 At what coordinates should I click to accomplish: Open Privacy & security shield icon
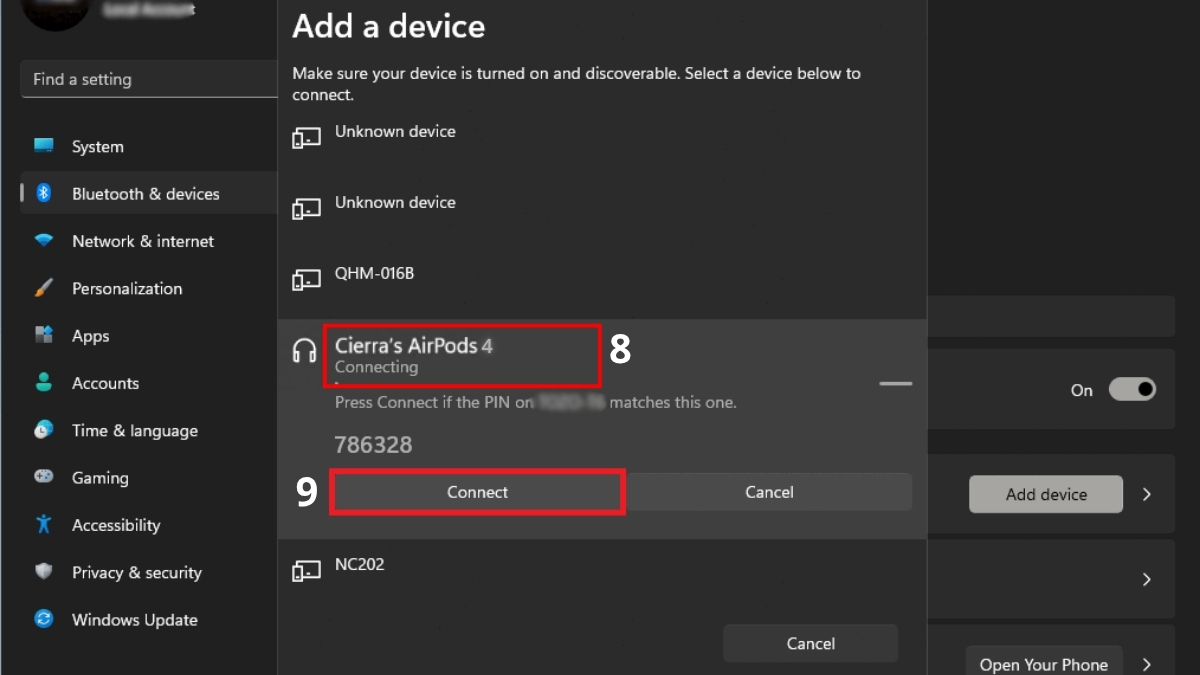pyautogui.click(x=44, y=572)
